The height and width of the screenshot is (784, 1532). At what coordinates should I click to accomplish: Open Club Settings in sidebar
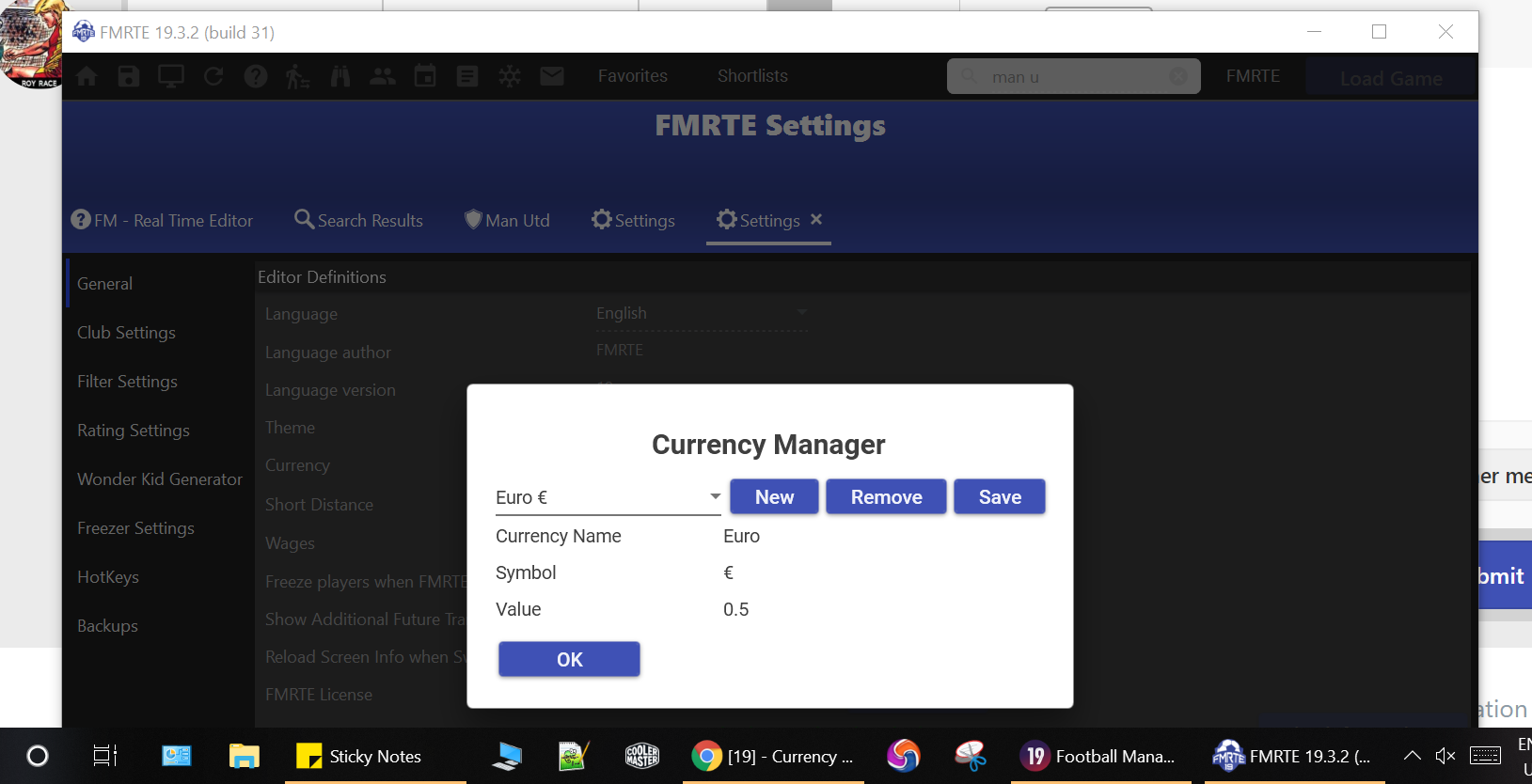point(126,333)
